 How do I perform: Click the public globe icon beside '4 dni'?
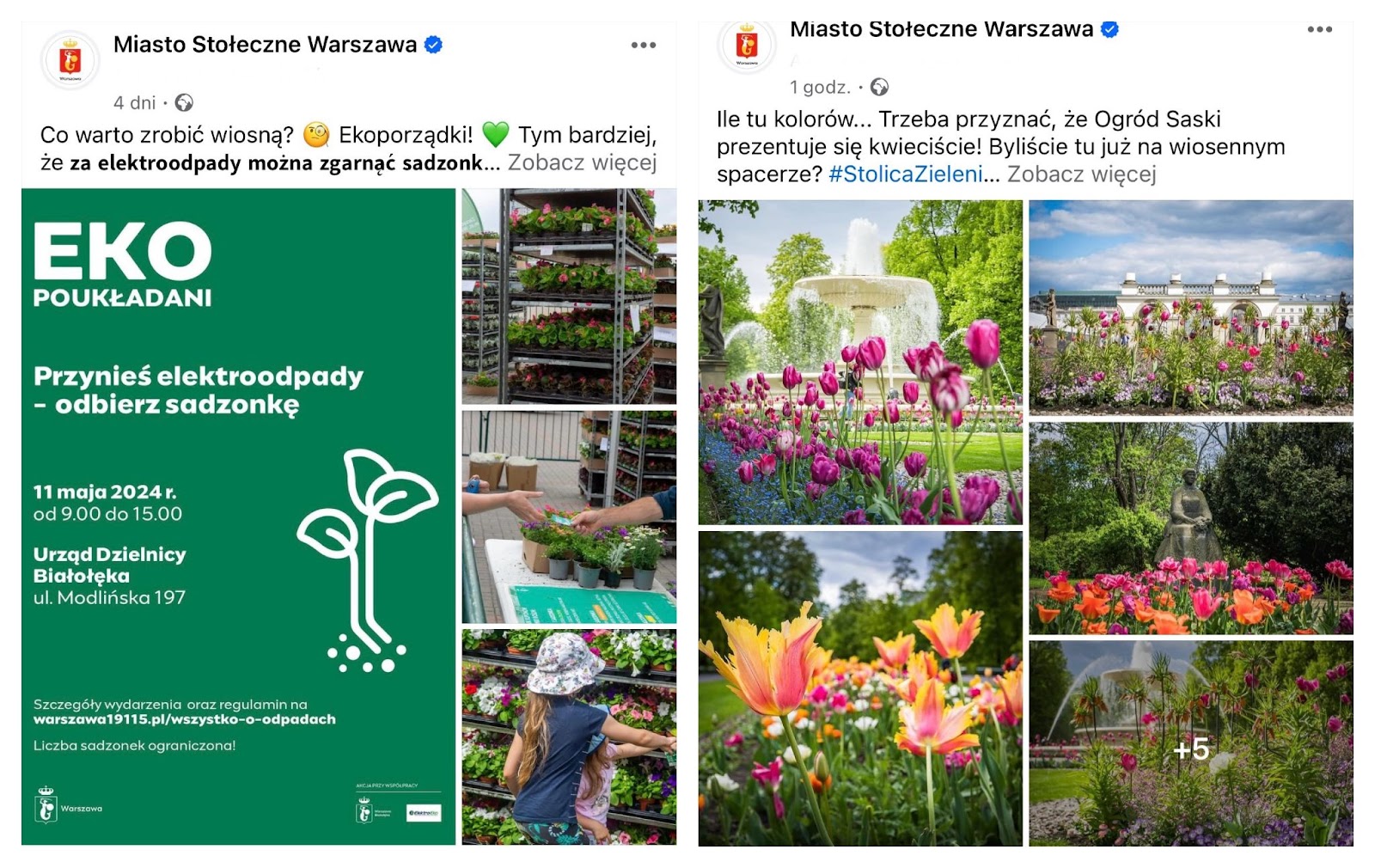click(184, 103)
